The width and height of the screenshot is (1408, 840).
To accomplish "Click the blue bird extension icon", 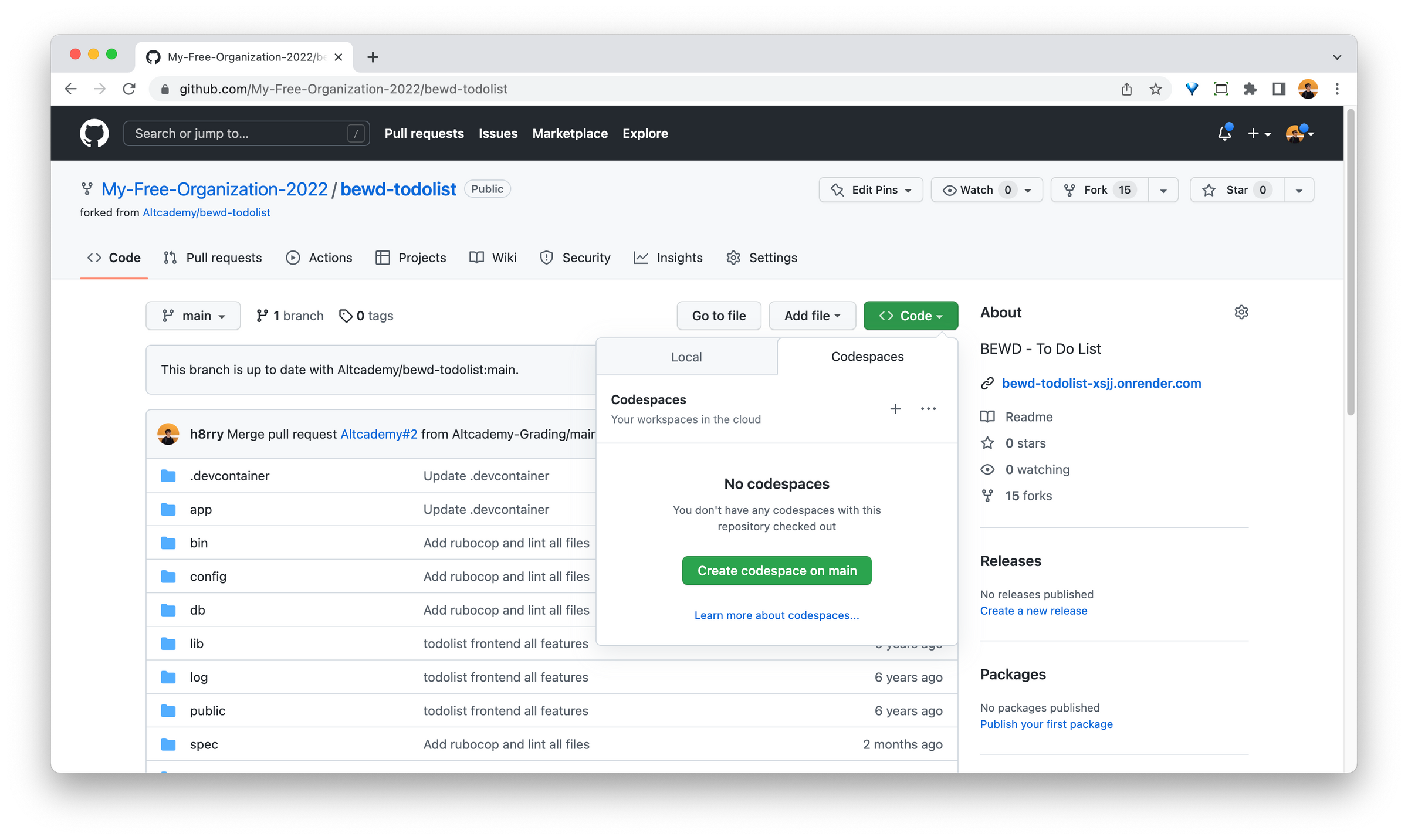I will coord(1192,89).
